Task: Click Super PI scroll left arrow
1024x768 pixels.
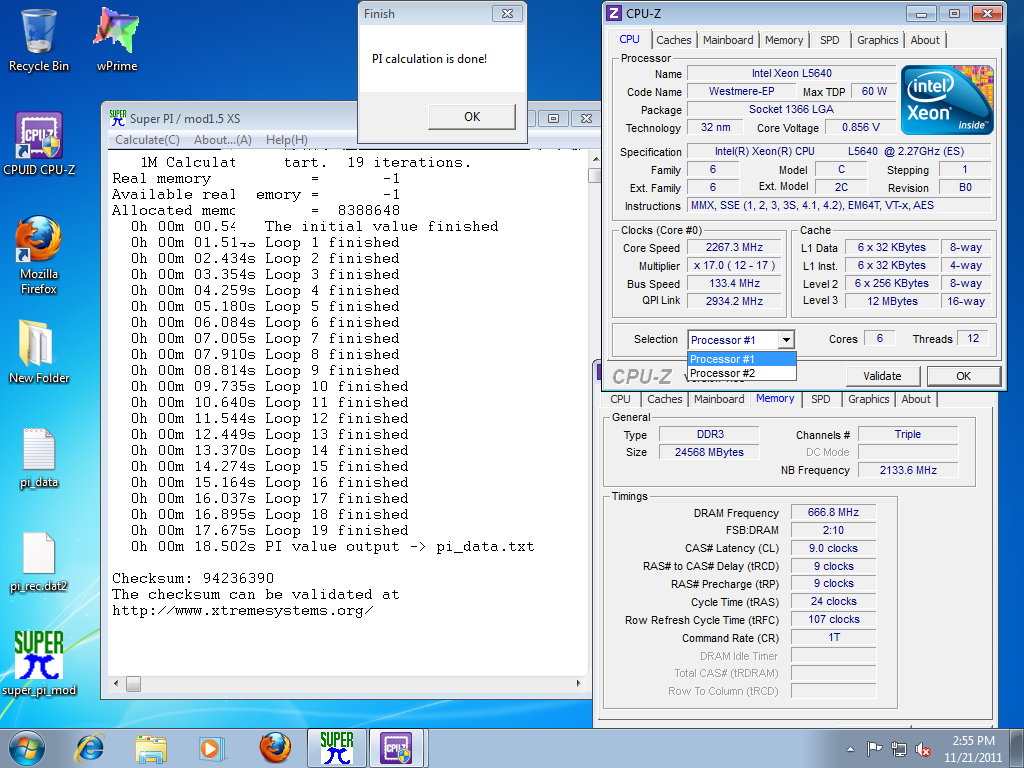Action: point(116,684)
